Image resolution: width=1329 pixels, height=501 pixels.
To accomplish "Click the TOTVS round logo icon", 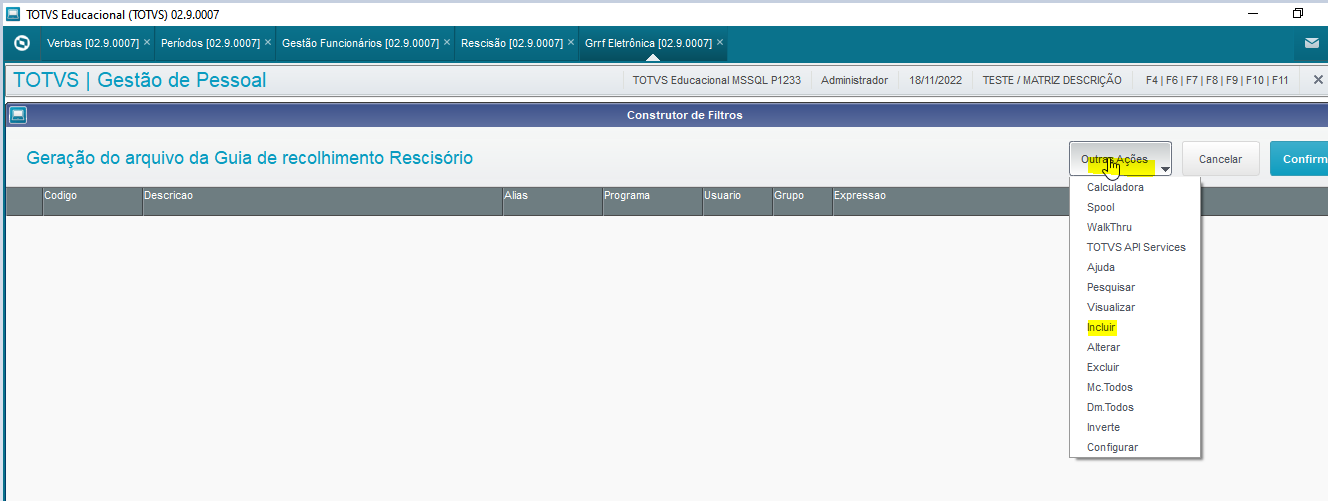I will [21, 43].
